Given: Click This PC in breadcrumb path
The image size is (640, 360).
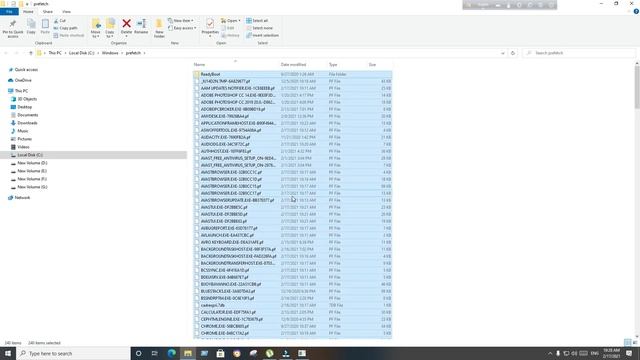Looking at the screenshot, I should [55, 53].
